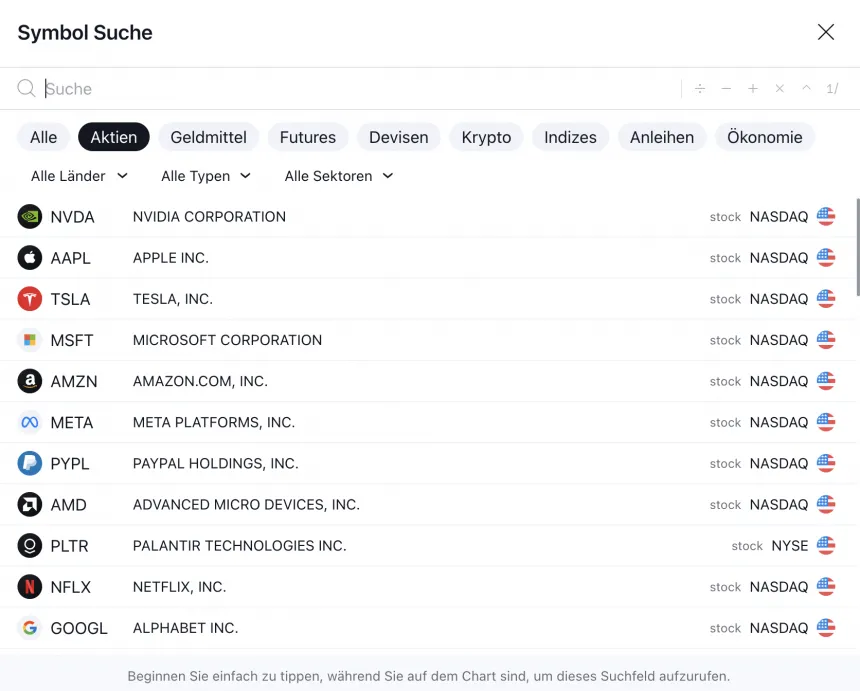The width and height of the screenshot is (860, 691).
Task: Choose the MSFT Microsoft Corporation row
Action: (x=400, y=340)
